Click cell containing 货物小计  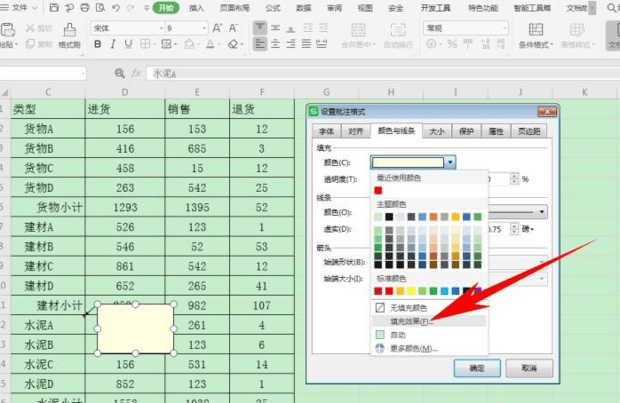[48, 207]
